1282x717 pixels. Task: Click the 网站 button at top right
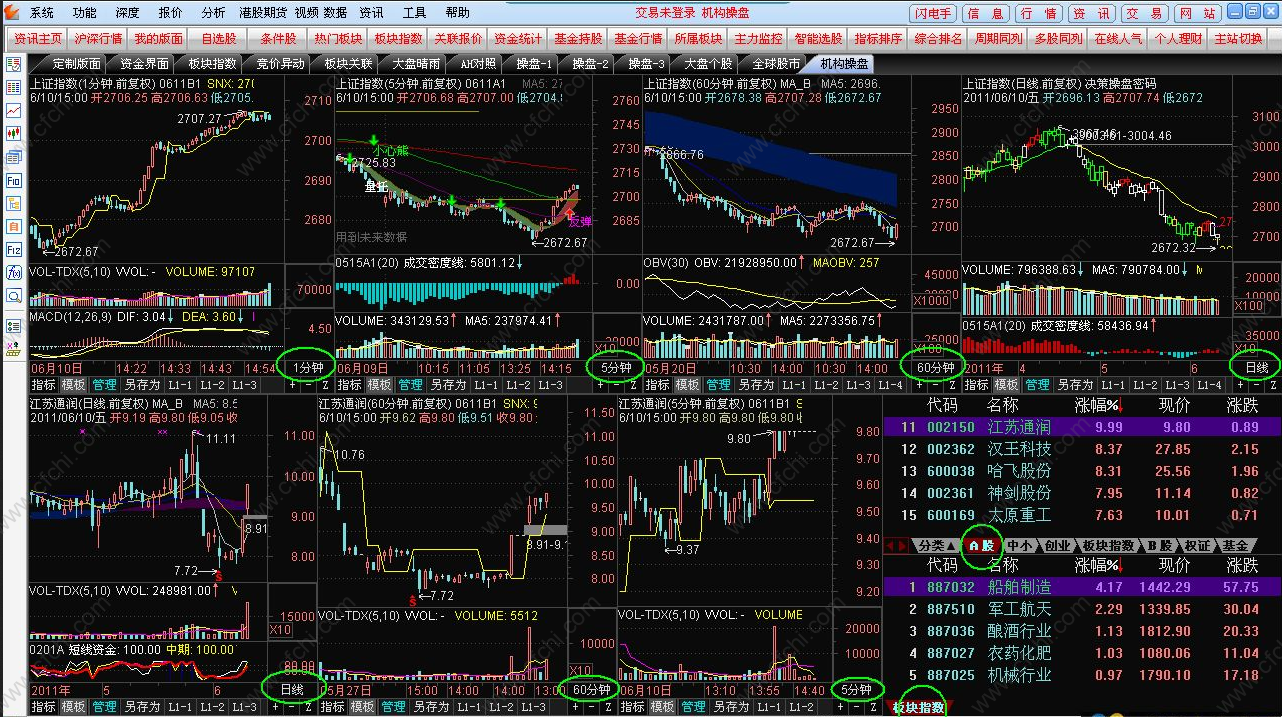1196,13
